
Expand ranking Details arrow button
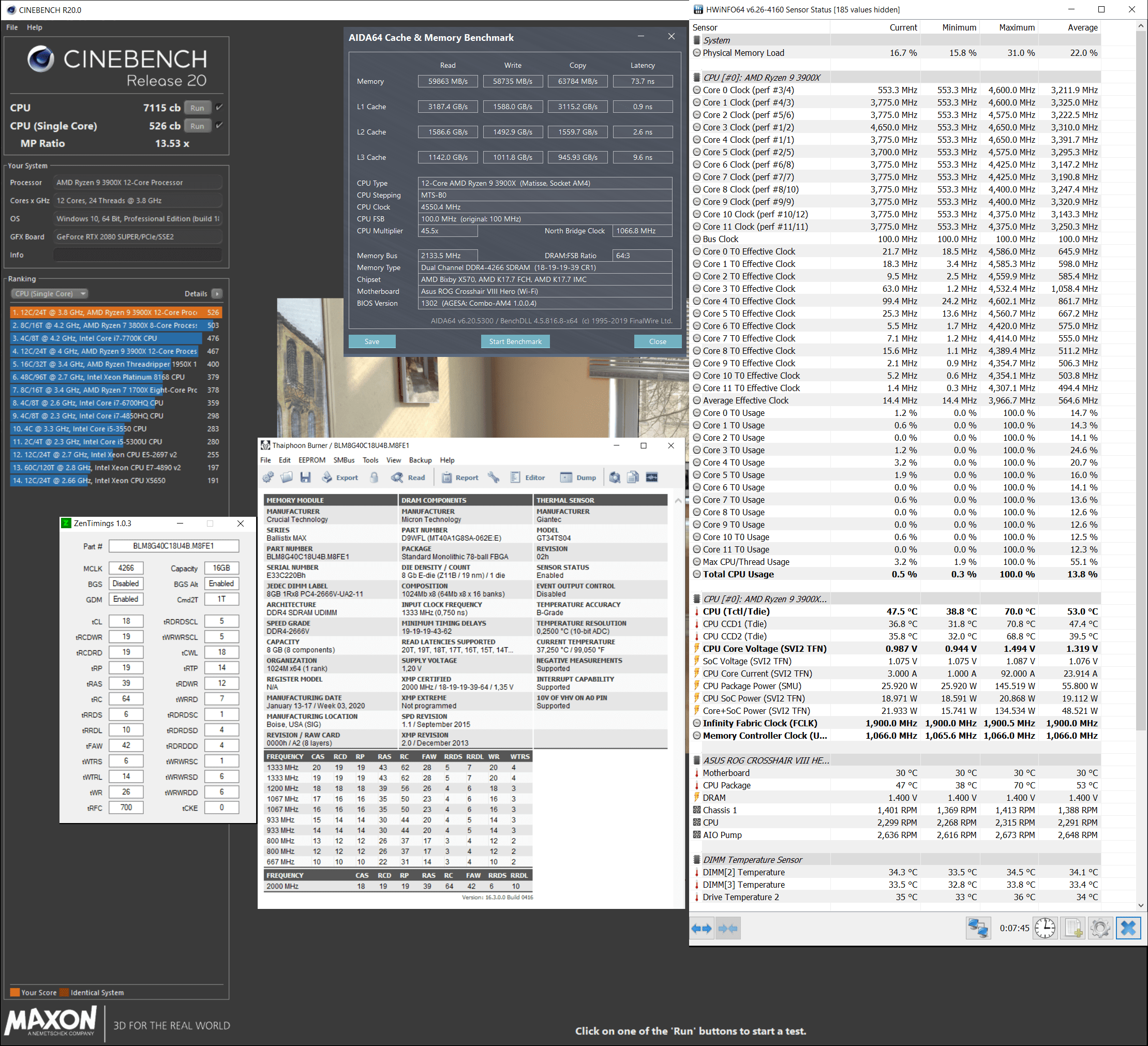coord(216,293)
